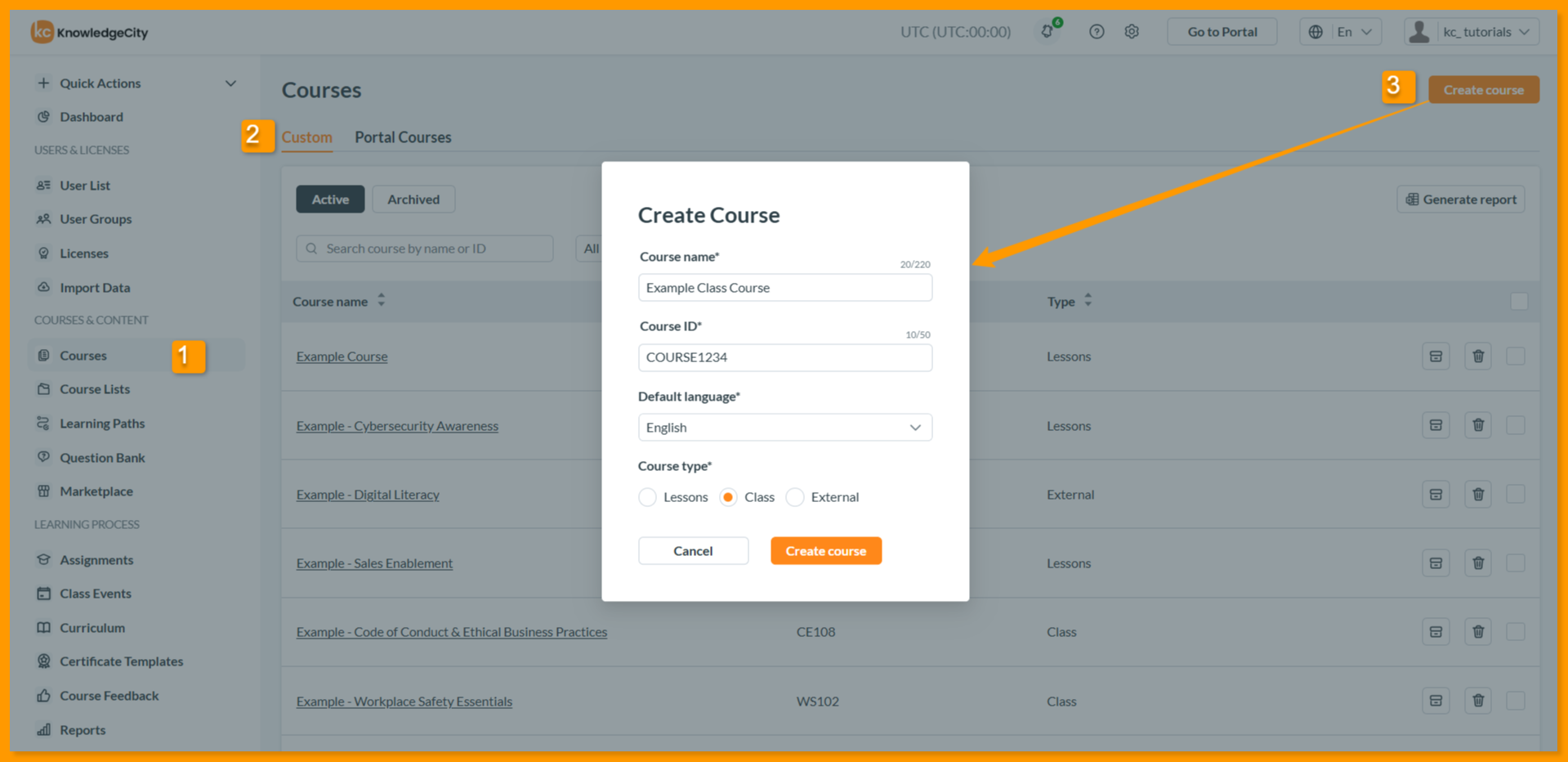
Task: Tick checkbox for Example Course row
Action: tap(1516, 356)
